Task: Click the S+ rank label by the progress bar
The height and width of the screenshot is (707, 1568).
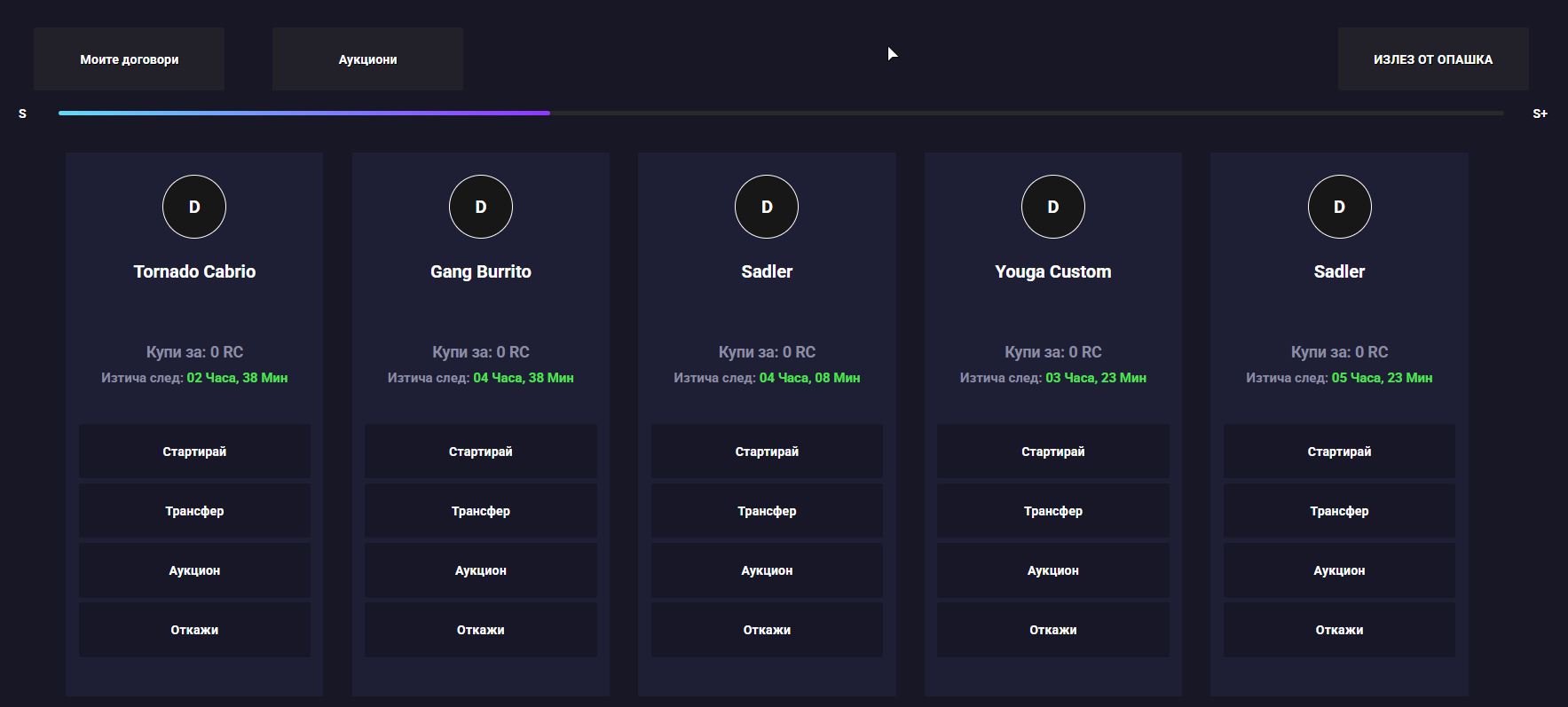Action: [1540, 114]
